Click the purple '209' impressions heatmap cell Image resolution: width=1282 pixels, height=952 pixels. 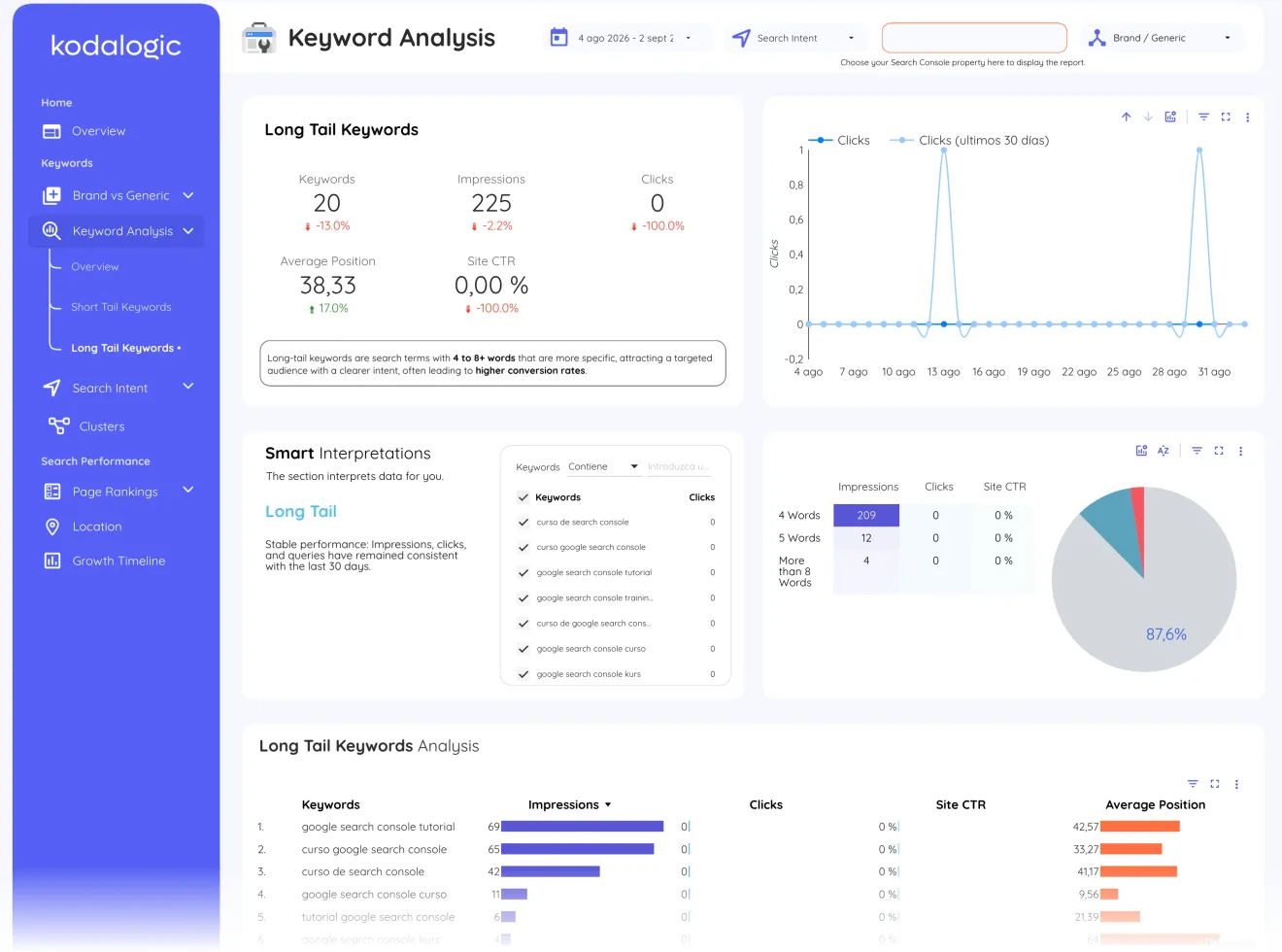pos(866,516)
